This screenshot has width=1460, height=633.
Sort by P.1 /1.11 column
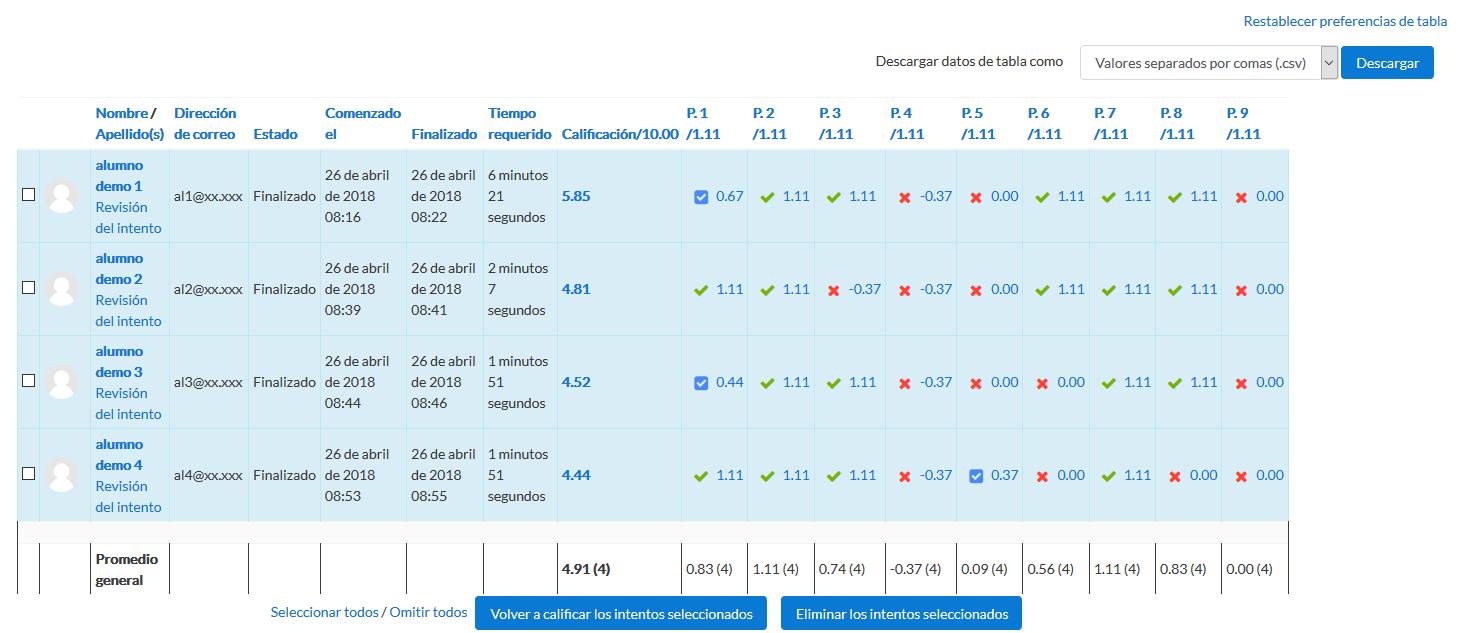[x=703, y=123]
